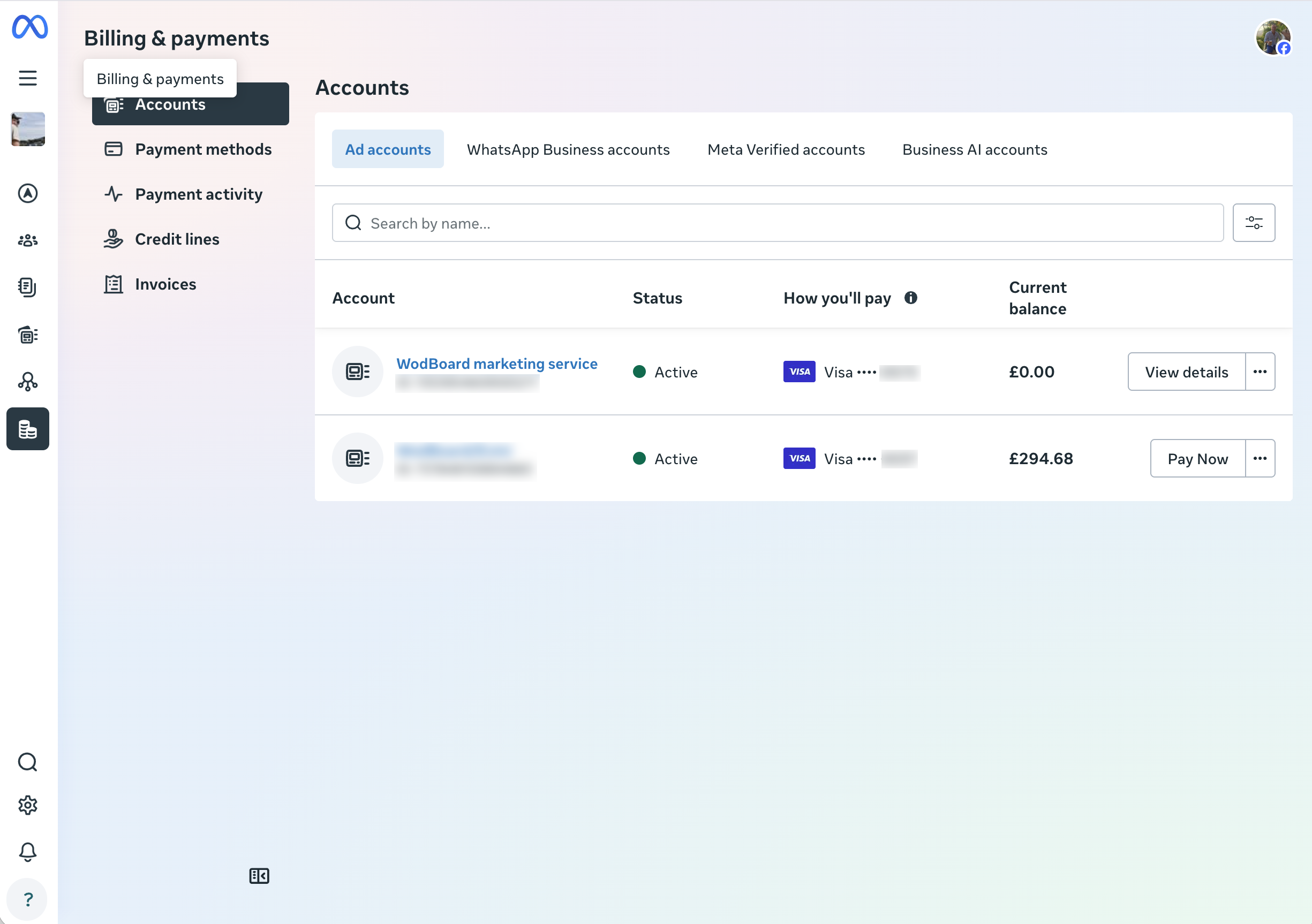Click the Visa logo in the £294.68 row
This screenshot has width=1312, height=924.
click(799, 459)
